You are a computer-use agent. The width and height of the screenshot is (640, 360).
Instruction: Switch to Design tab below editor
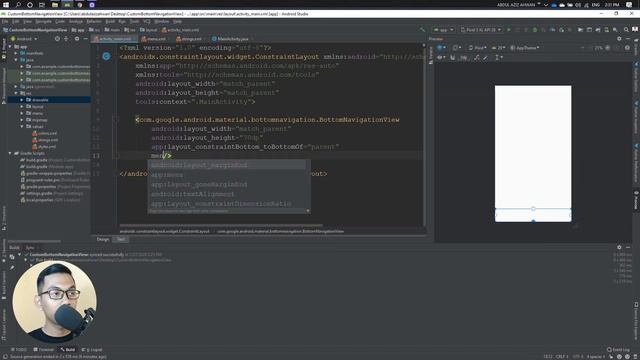[x=103, y=239]
